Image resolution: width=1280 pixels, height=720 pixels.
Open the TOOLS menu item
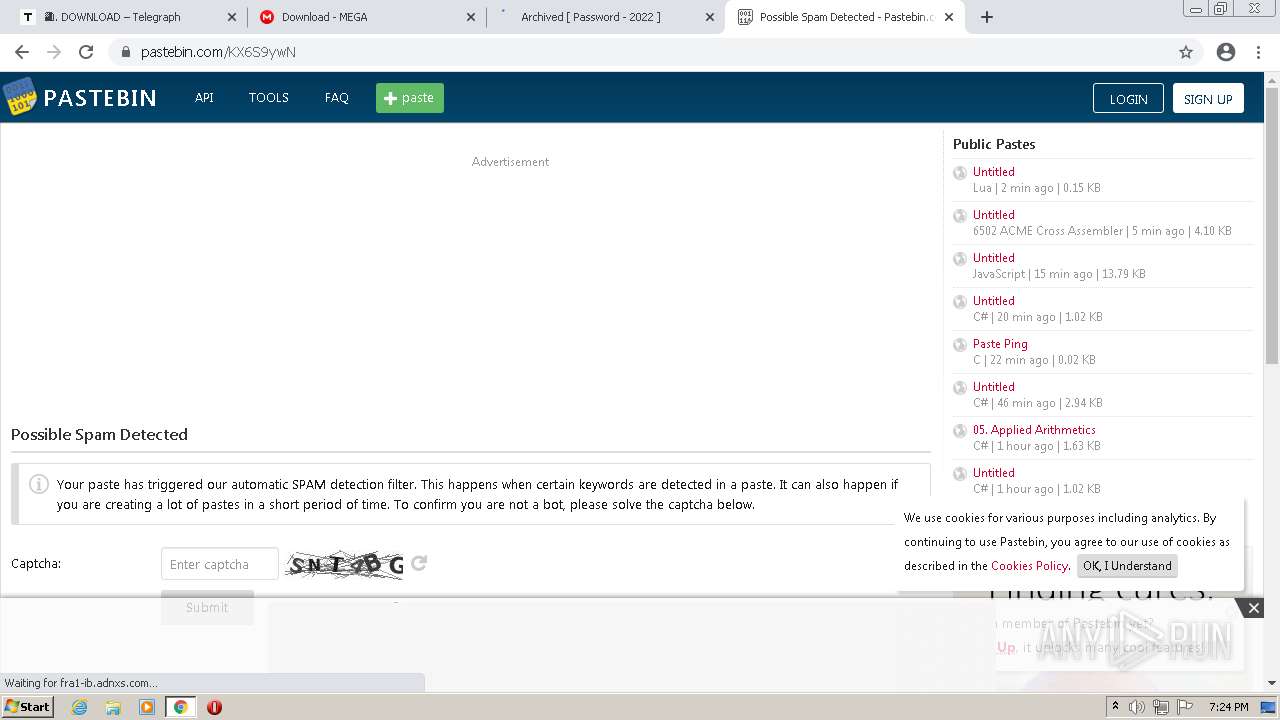pyautogui.click(x=269, y=98)
